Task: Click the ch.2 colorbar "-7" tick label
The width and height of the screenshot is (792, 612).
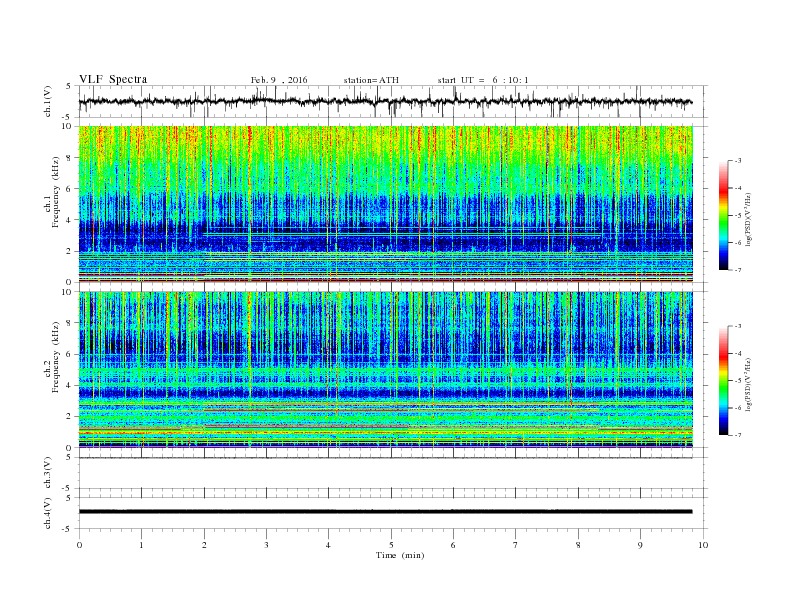Action: tap(737, 435)
